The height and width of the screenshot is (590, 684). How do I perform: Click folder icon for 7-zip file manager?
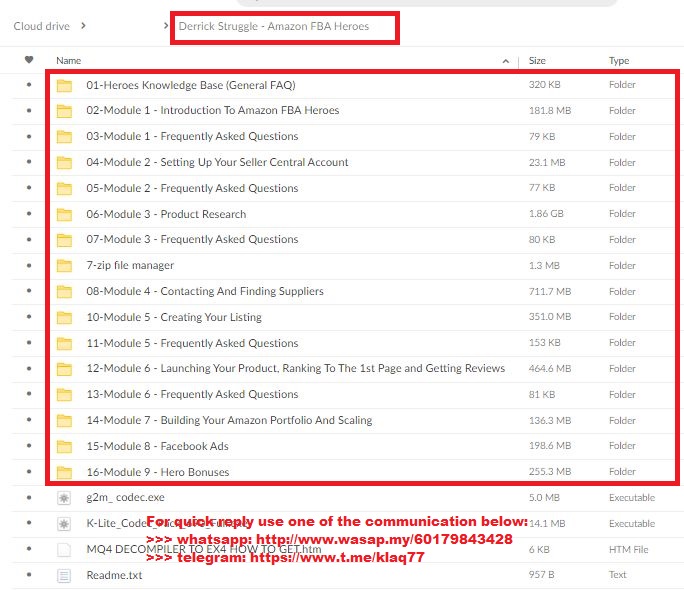(x=64, y=266)
